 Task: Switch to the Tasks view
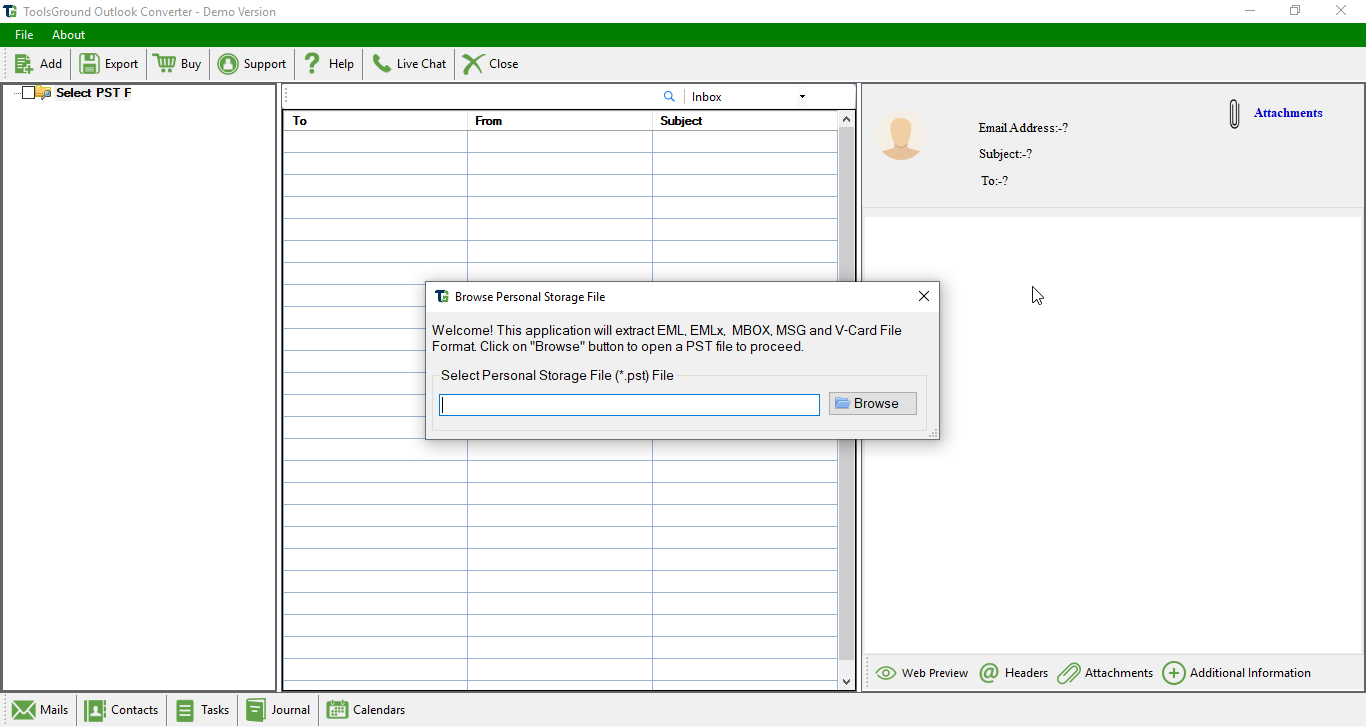coord(203,710)
